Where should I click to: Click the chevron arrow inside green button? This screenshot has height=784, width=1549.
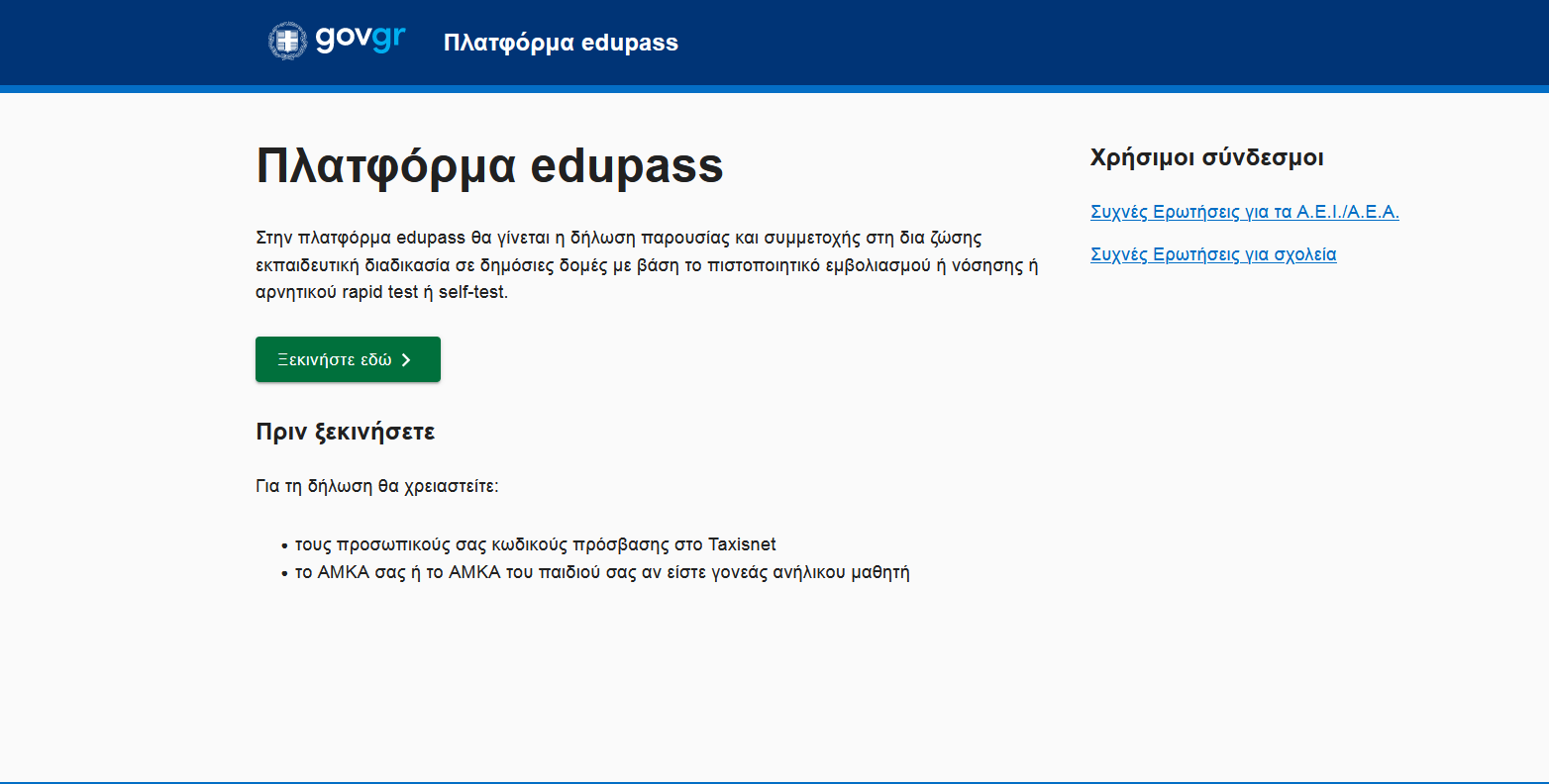pos(406,360)
